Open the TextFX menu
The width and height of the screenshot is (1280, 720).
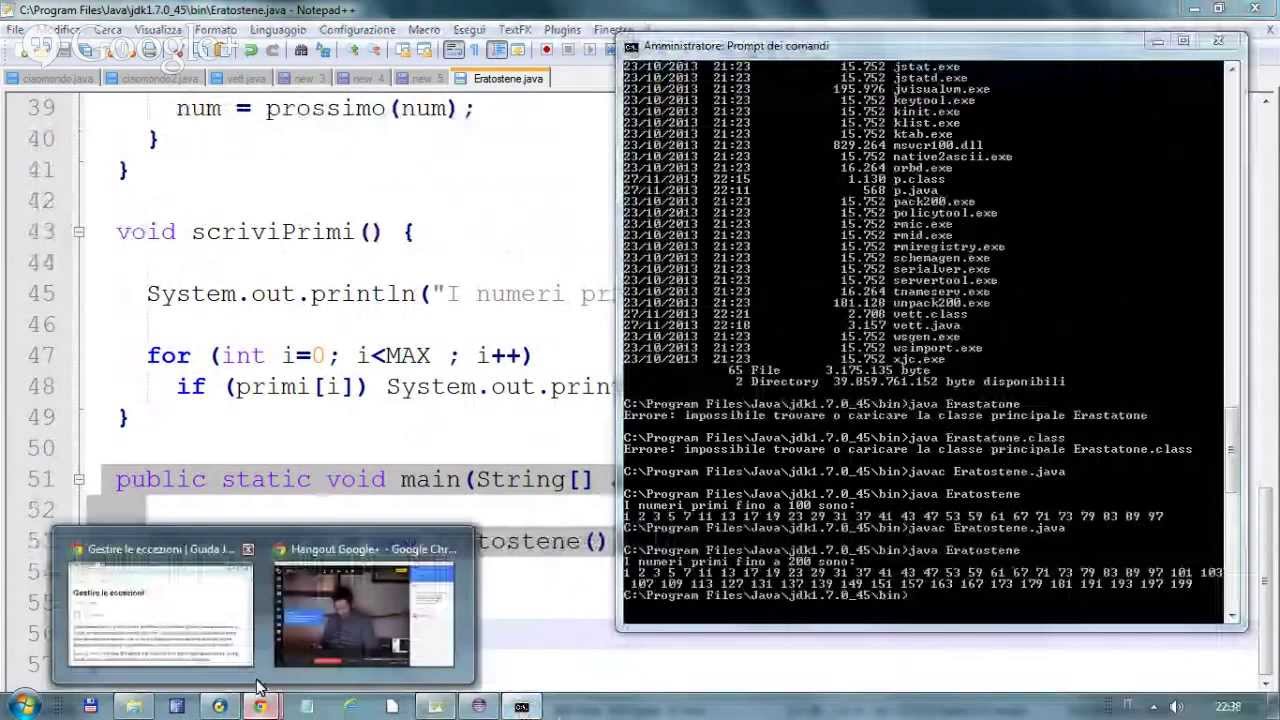click(515, 30)
